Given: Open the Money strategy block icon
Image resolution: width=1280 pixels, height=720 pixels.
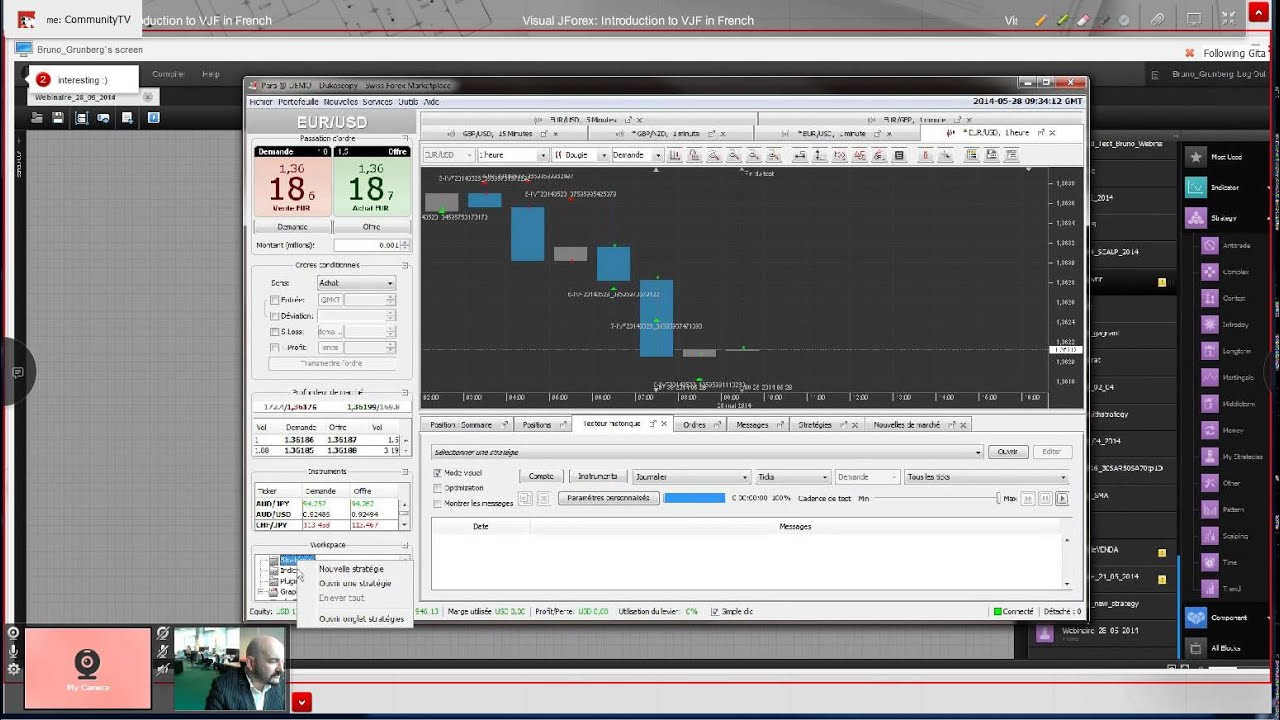Looking at the screenshot, I should click(1210, 430).
